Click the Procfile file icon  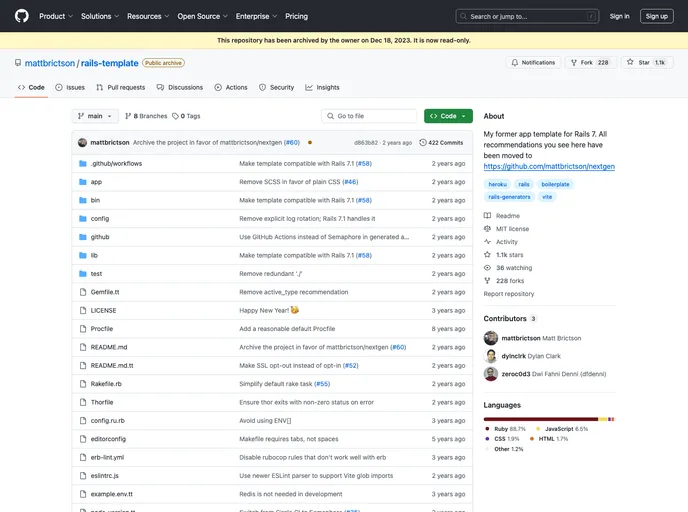[x=82, y=329]
